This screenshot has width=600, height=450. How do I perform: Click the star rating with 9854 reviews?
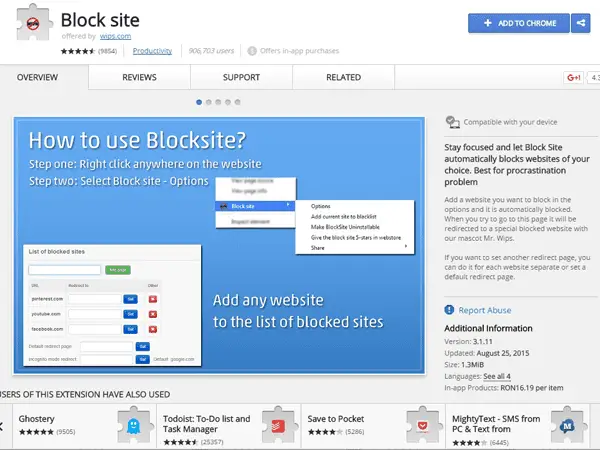[x=77, y=51]
